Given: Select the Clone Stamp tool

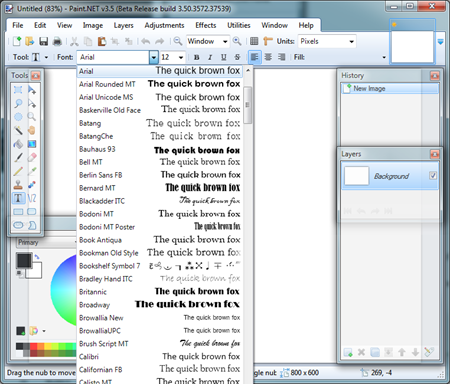Looking at the screenshot, I should coord(18,184).
